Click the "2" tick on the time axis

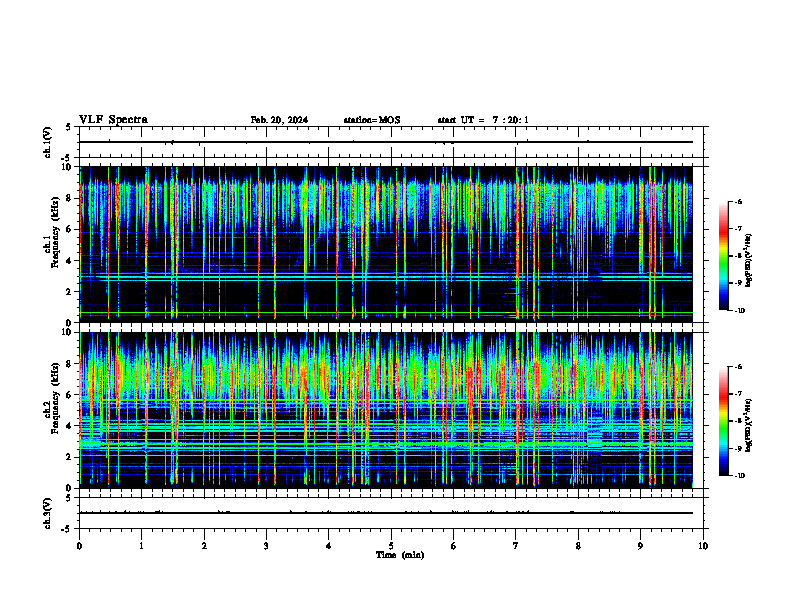[204, 546]
